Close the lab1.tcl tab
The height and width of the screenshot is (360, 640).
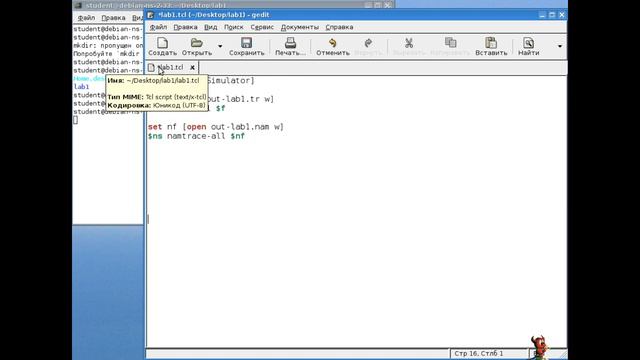pyautogui.click(x=192, y=67)
